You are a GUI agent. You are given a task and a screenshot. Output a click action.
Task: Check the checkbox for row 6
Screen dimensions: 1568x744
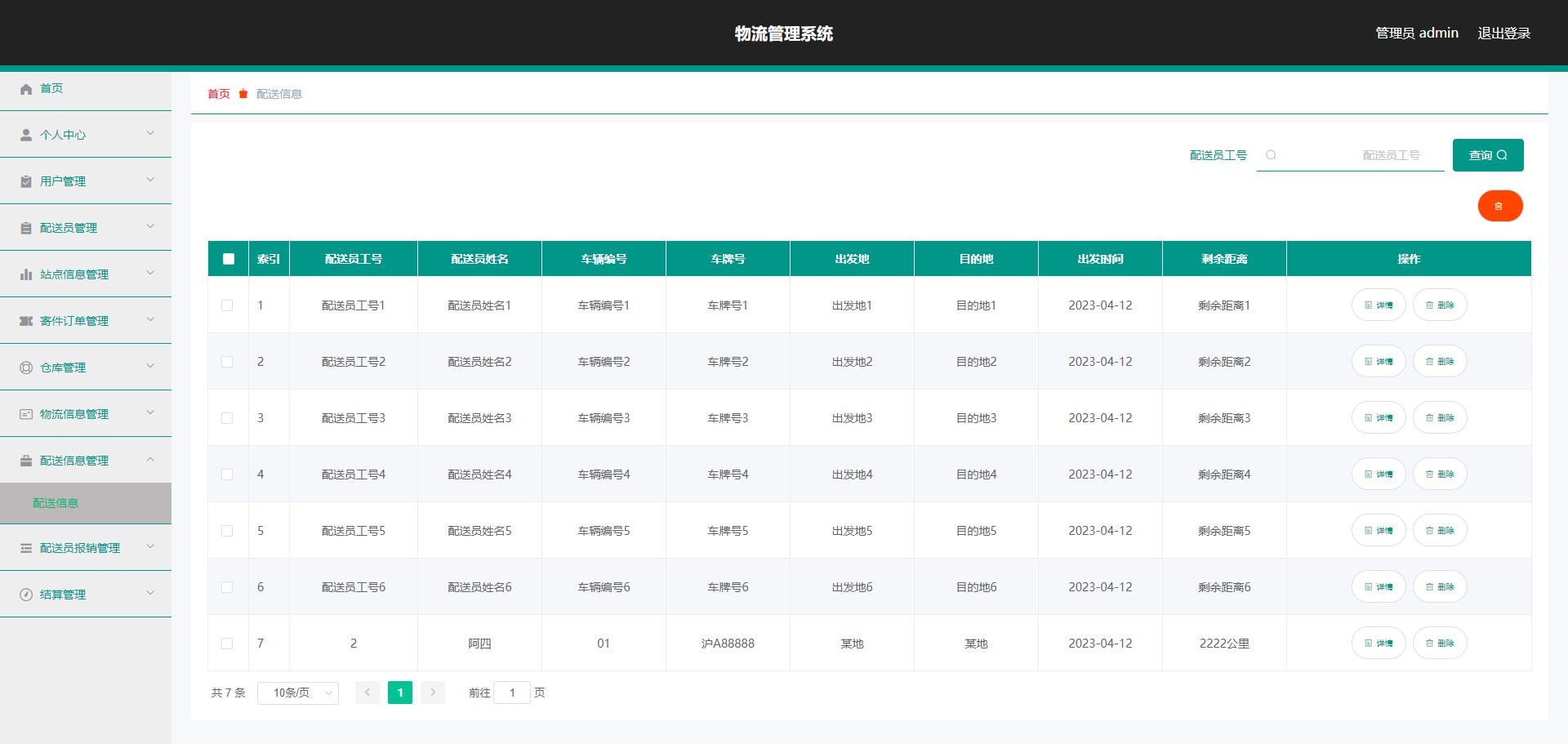tap(227, 587)
